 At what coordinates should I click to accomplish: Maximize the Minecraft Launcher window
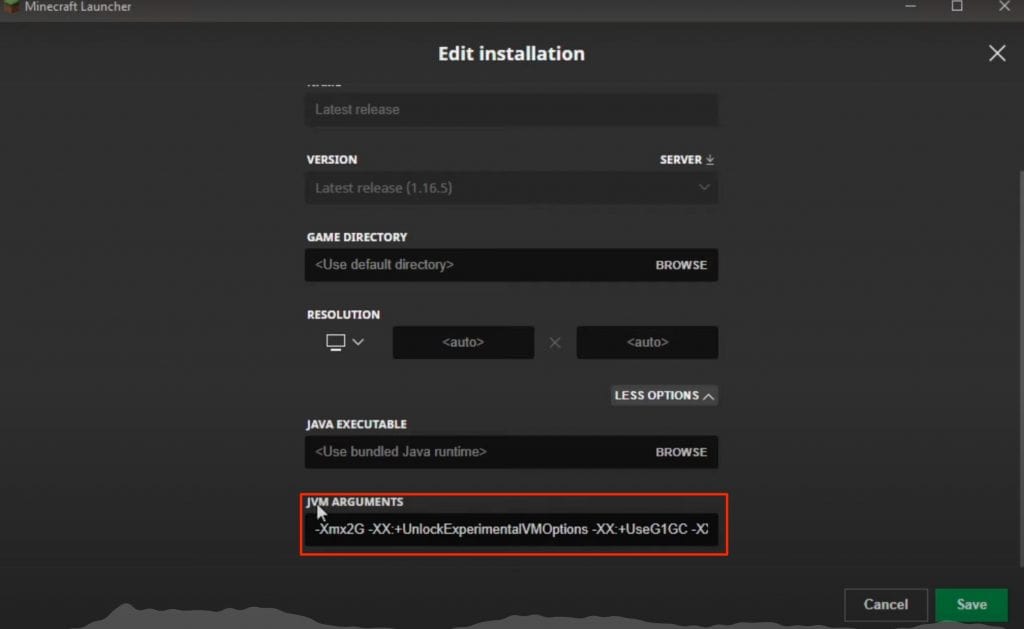pyautogui.click(x=957, y=7)
